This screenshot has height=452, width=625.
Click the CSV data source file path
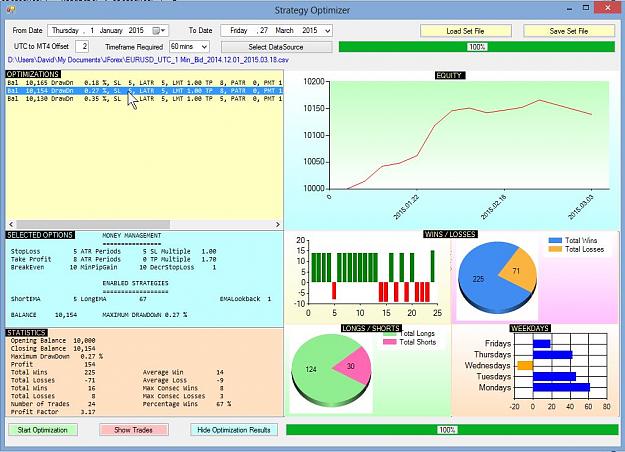point(148,60)
